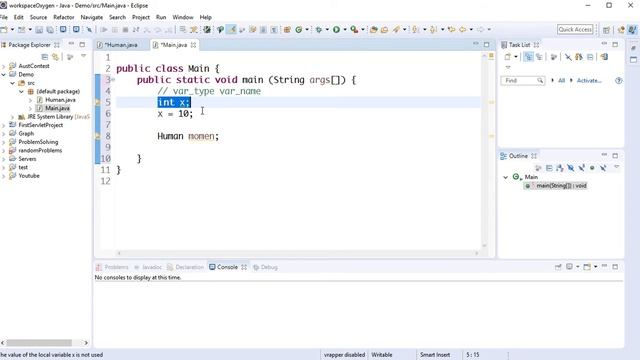Click the Save icon in main toolbar
The image size is (640, 360).
coord(39,29)
